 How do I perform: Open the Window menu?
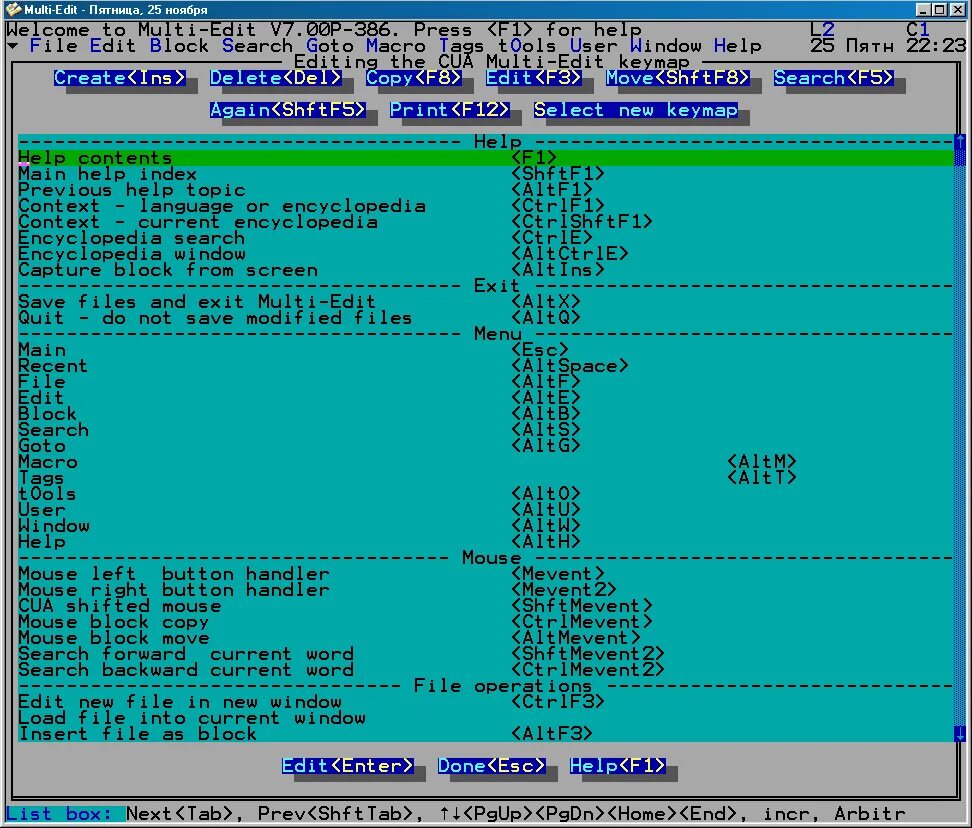(666, 45)
